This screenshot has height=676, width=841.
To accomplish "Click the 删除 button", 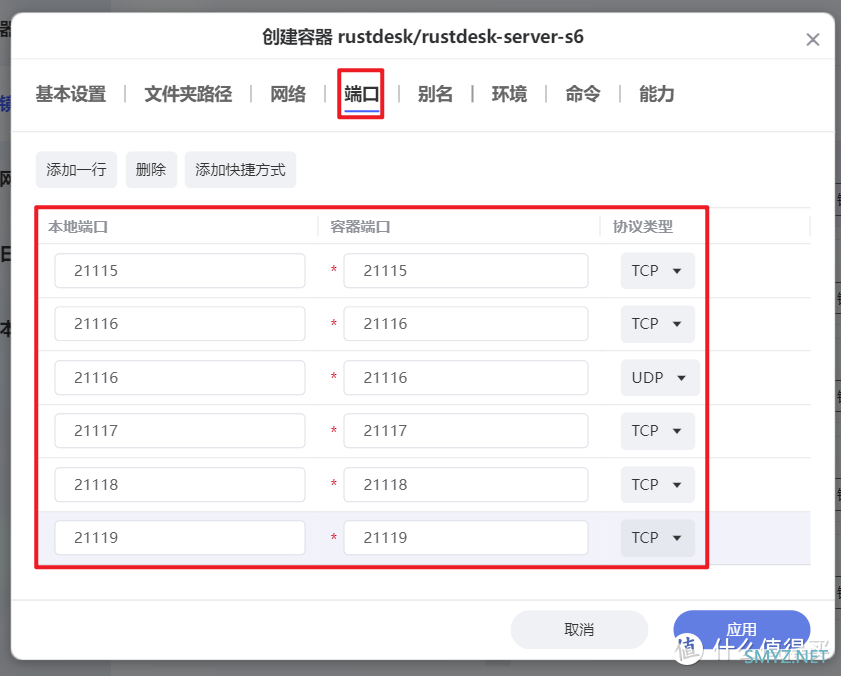I will coord(151,170).
